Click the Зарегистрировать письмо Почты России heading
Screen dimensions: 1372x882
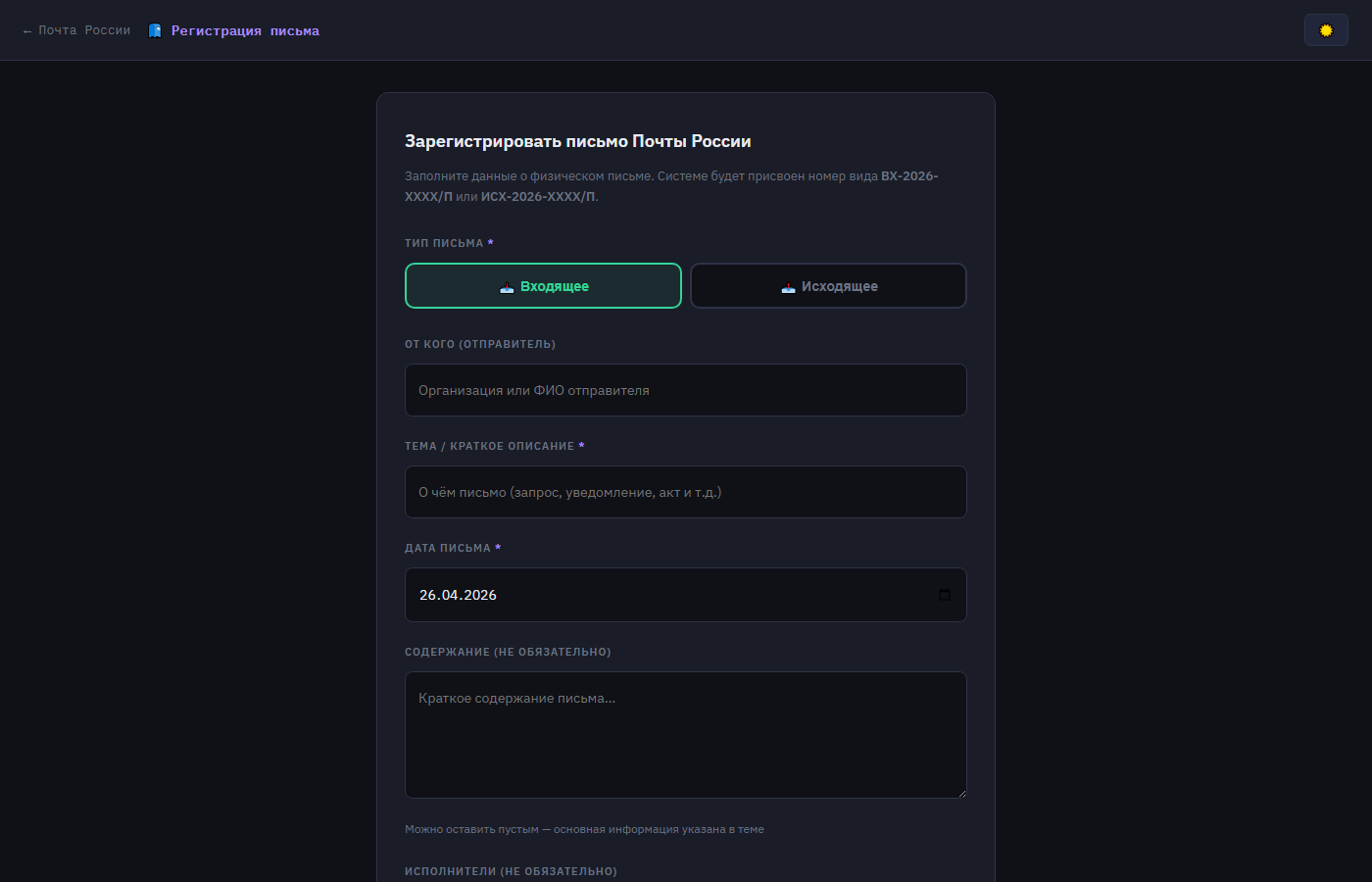click(x=577, y=141)
